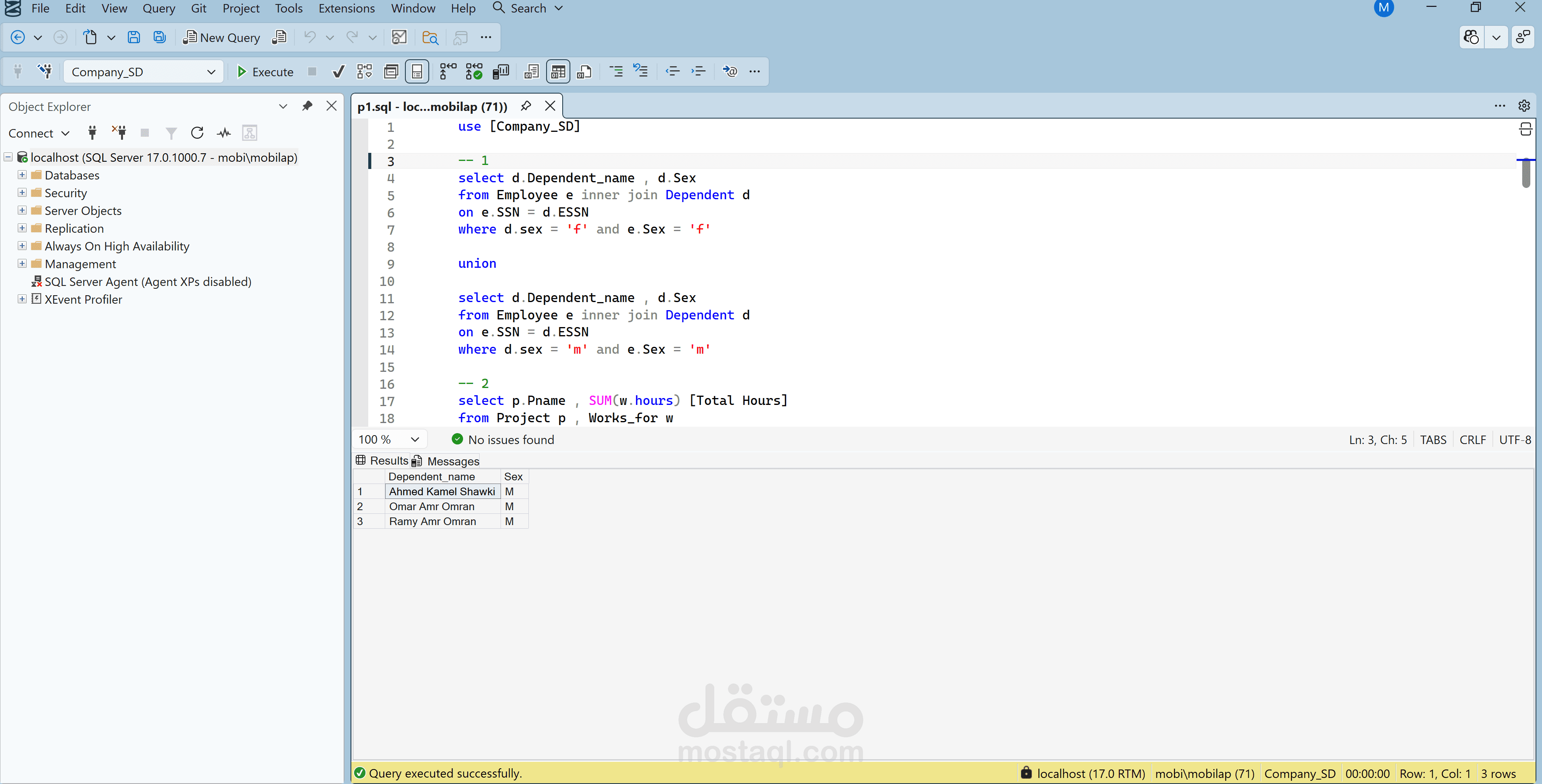This screenshot has height=784, width=1542.
Task: Open the Git menu
Action: point(199,8)
